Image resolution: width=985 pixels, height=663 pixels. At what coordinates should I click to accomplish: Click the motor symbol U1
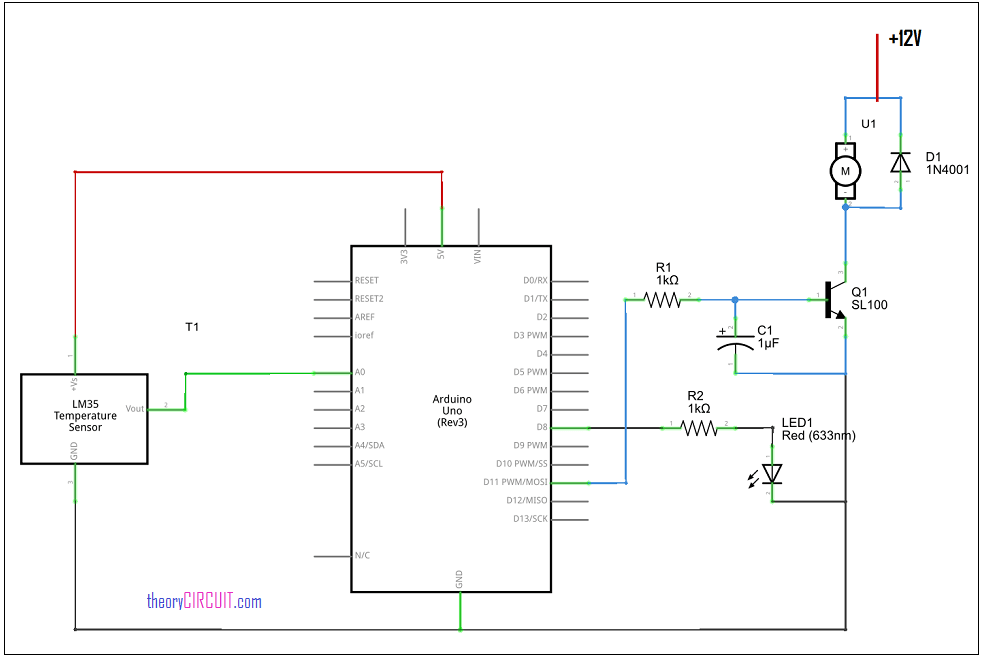point(845,170)
